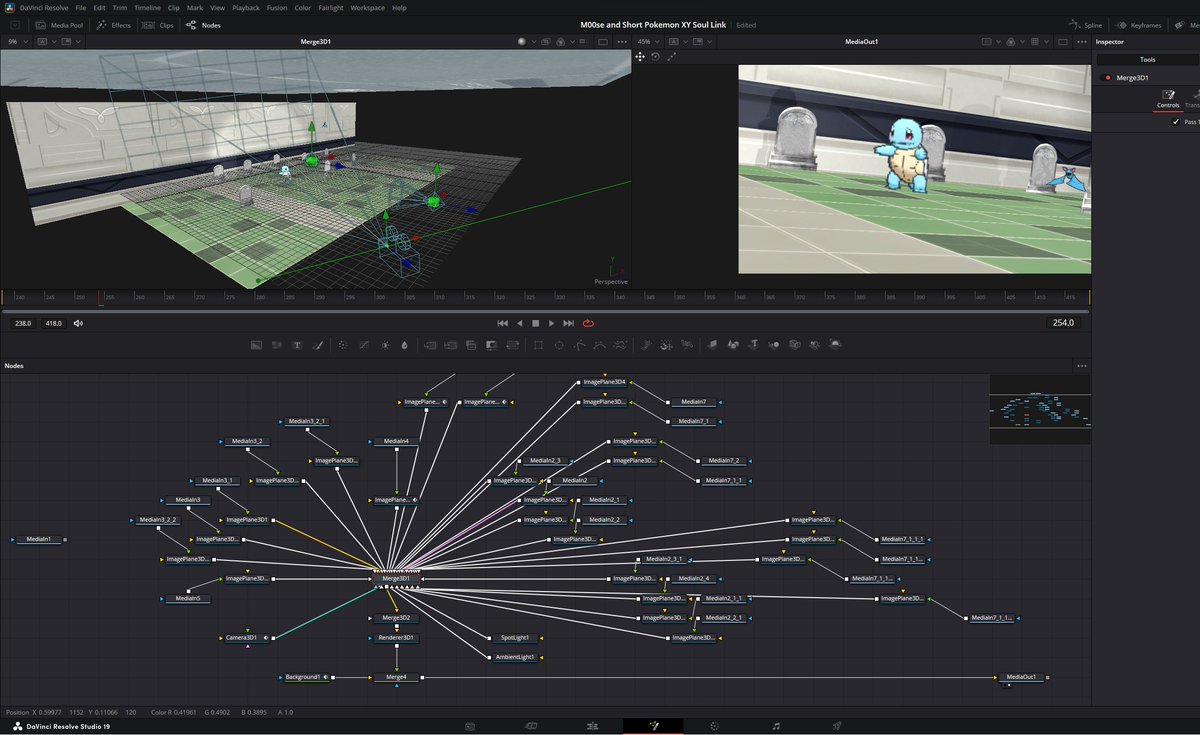Select the MediaOut1 node in the graph
This screenshot has width=1200, height=735.
click(x=1021, y=677)
